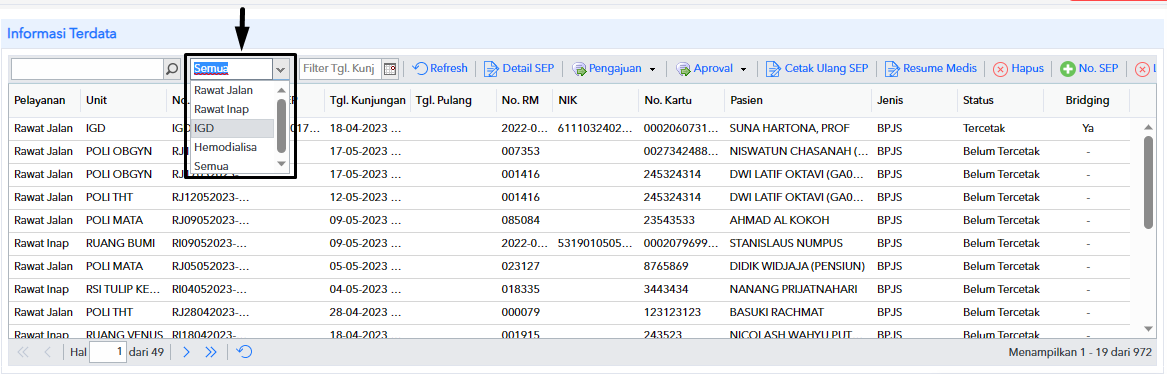Go to the next page icon
1167x374 pixels.
point(187,352)
